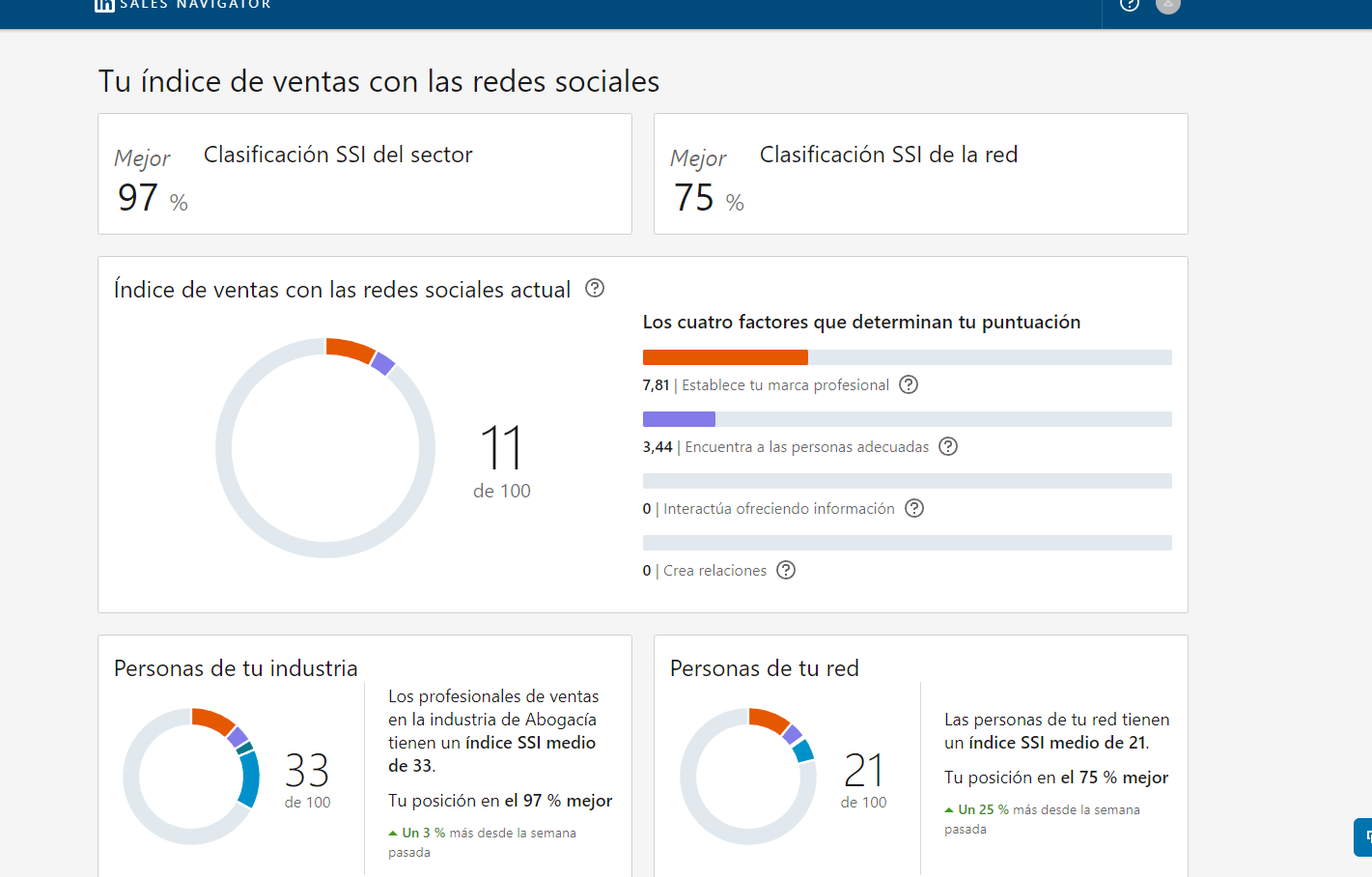Click the 'Personas de tu red' heading

pyautogui.click(x=765, y=668)
